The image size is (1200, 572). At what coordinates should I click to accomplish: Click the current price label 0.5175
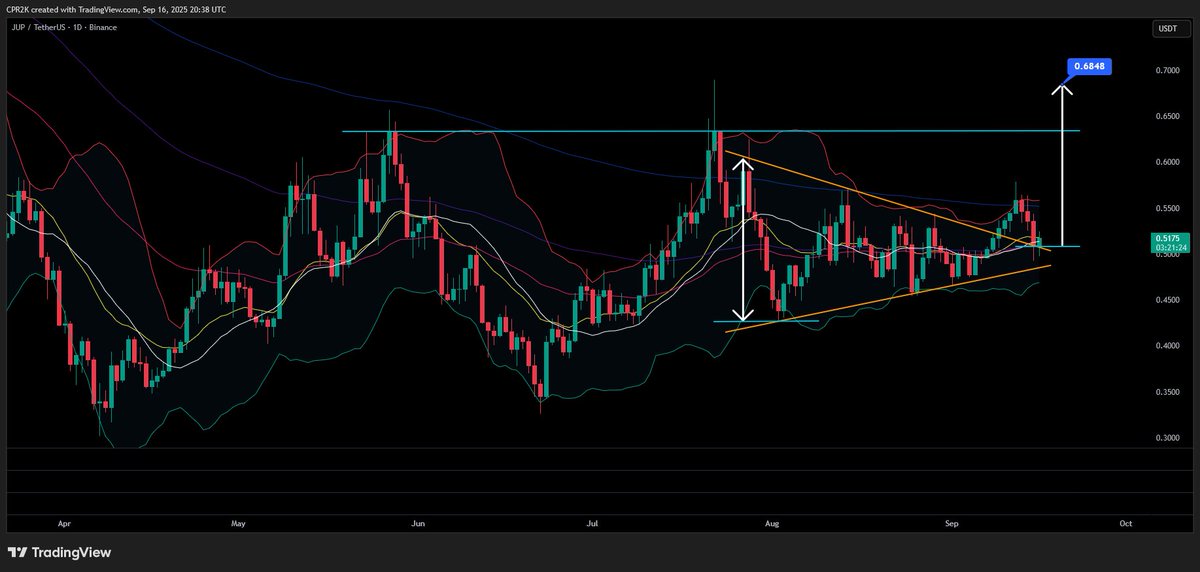point(1167,237)
